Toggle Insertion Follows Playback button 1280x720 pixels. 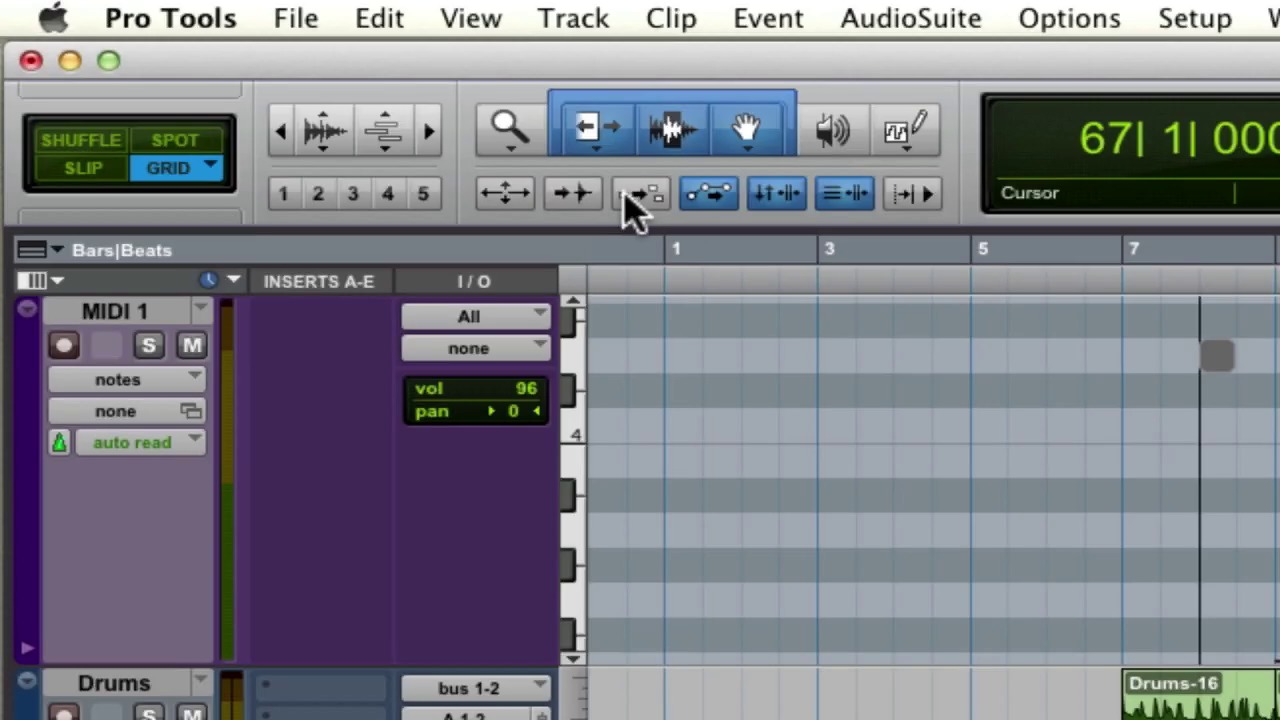click(x=913, y=194)
